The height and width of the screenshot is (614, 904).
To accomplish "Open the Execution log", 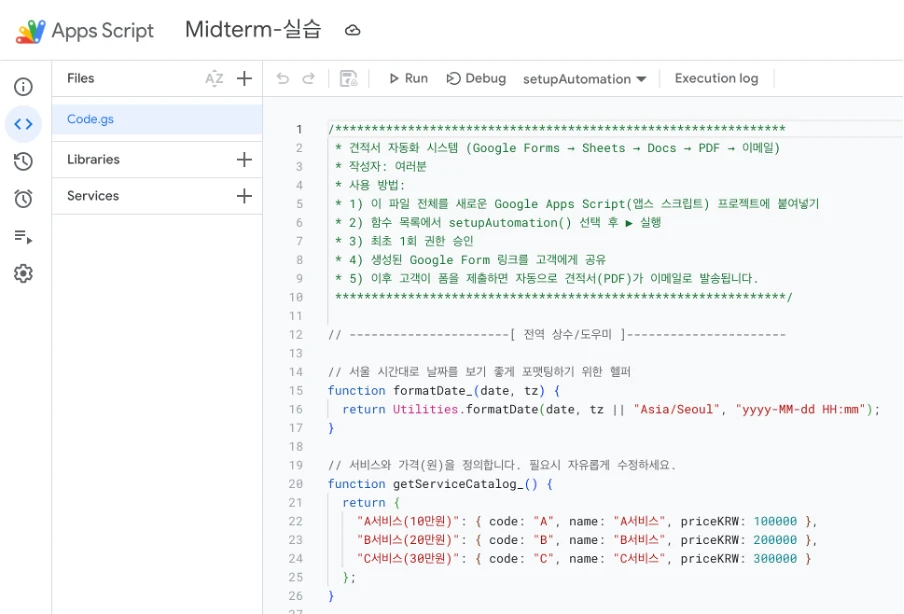I will click(x=716, y=79).
